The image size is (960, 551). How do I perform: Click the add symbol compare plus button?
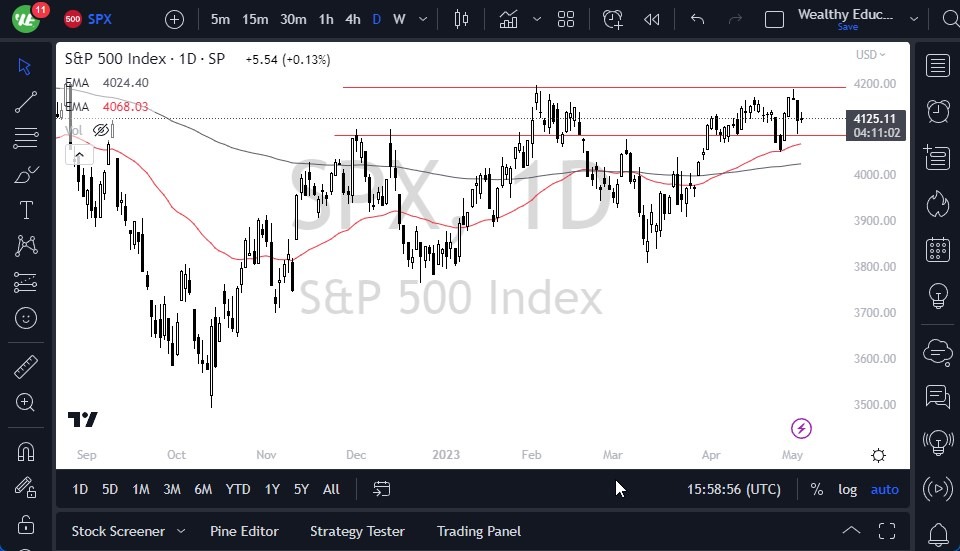174,20
